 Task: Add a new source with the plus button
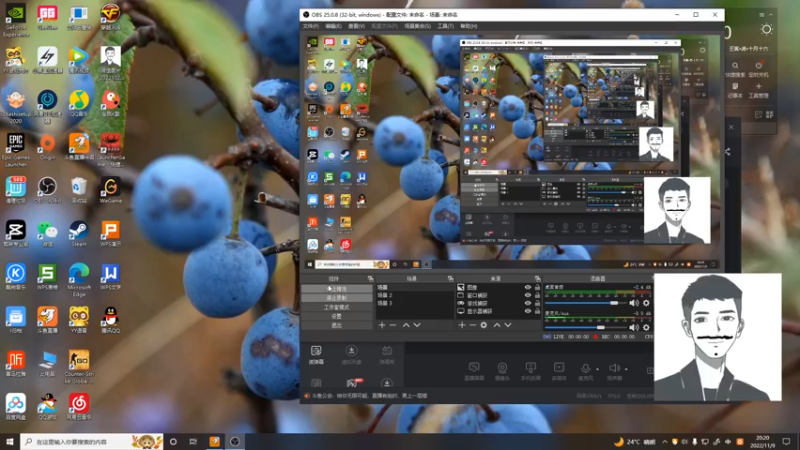pos(462,325)
